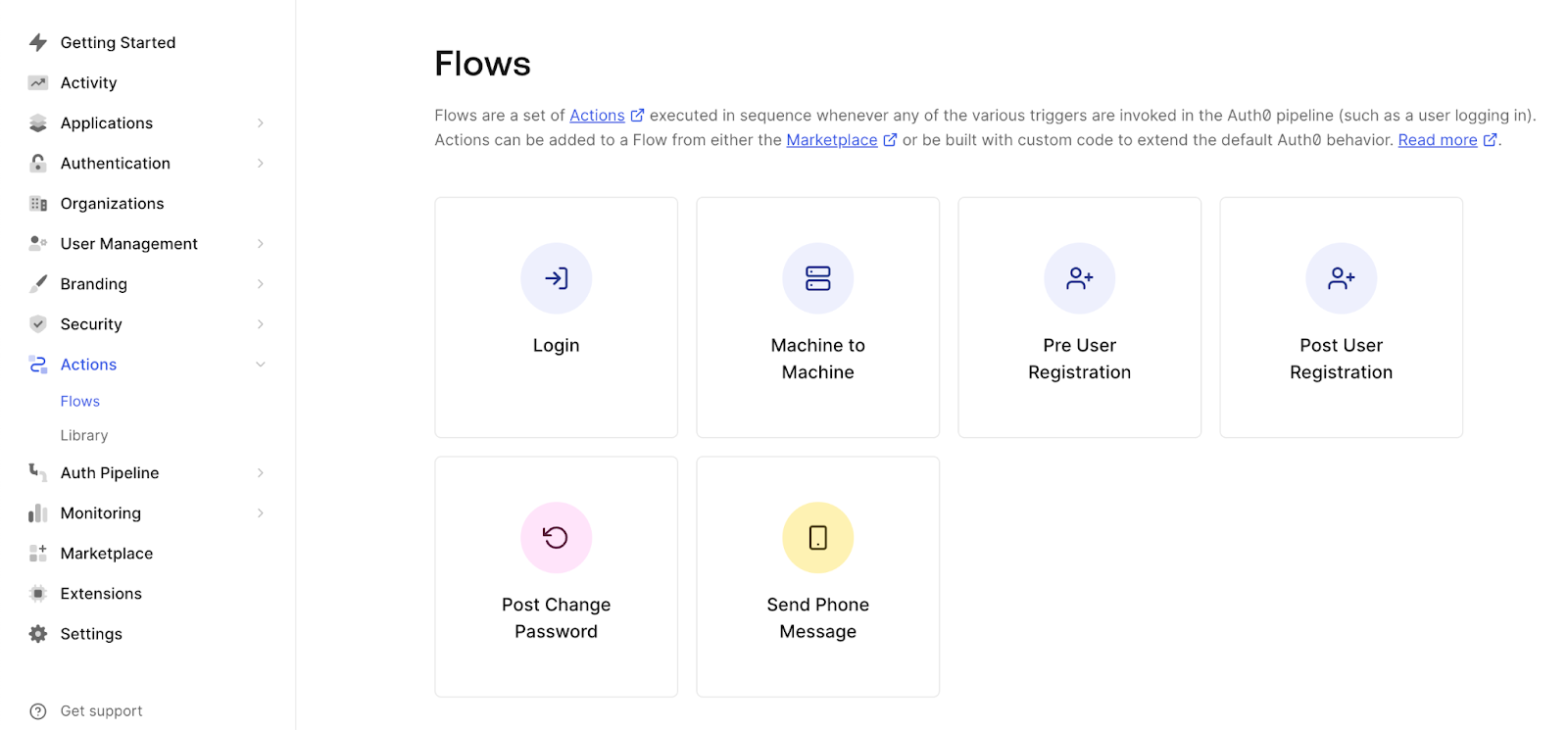Click the Authentication lock icon
Viewport: 1568px width, 730px height.
(x=38, y=163)
